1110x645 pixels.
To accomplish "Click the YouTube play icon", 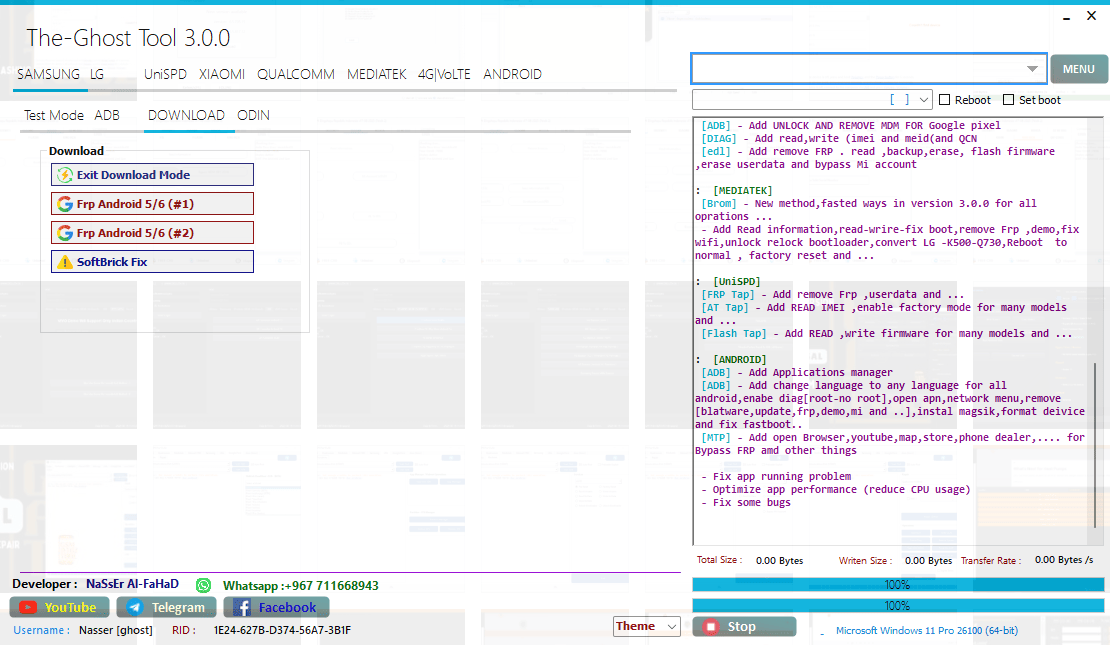I will tap(28, 607).
